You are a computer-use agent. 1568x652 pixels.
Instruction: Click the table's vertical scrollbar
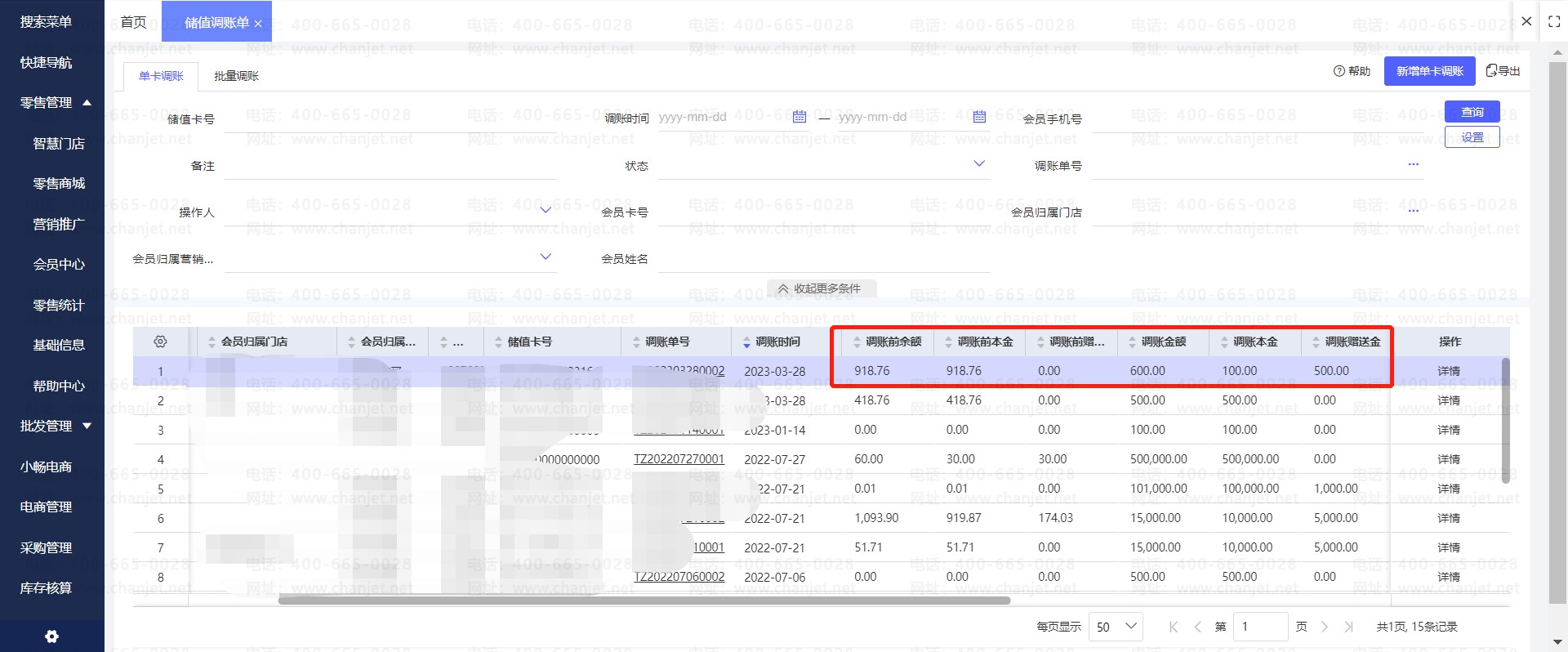1505,421
